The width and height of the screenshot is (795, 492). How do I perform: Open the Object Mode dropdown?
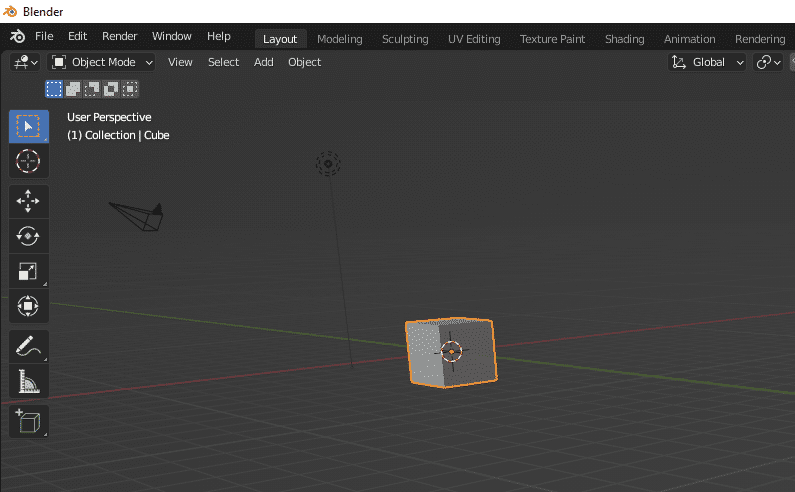(x=103, y=62)
